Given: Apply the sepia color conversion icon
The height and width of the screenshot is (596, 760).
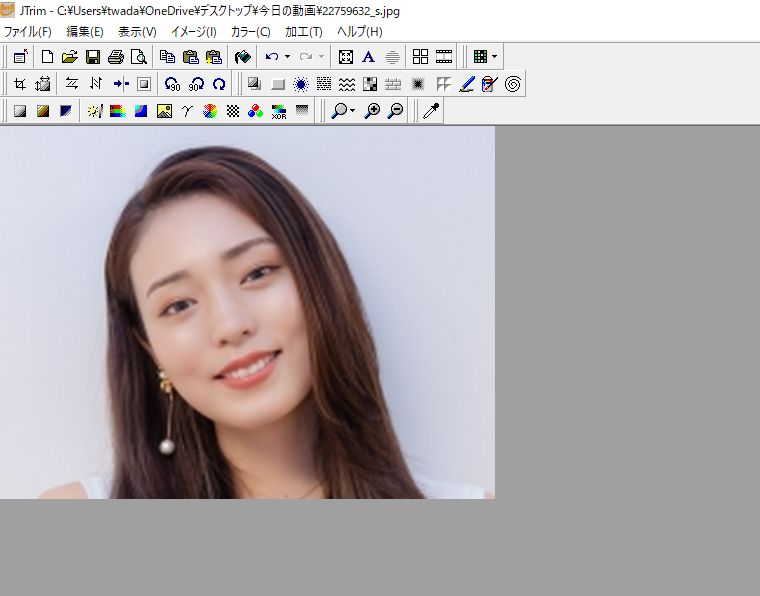Looking at the screenshot, I should pyautogui.click(x=43, y=111).
